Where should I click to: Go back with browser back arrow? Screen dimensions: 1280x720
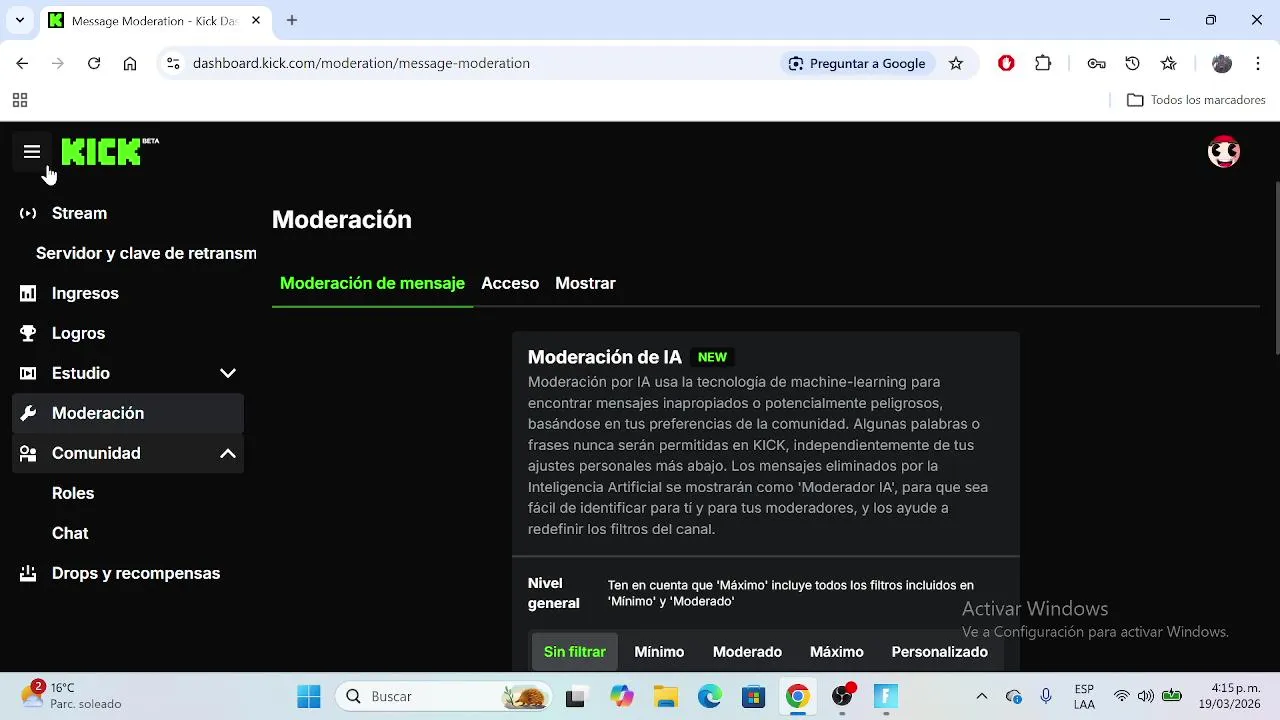tap(22, 63)
